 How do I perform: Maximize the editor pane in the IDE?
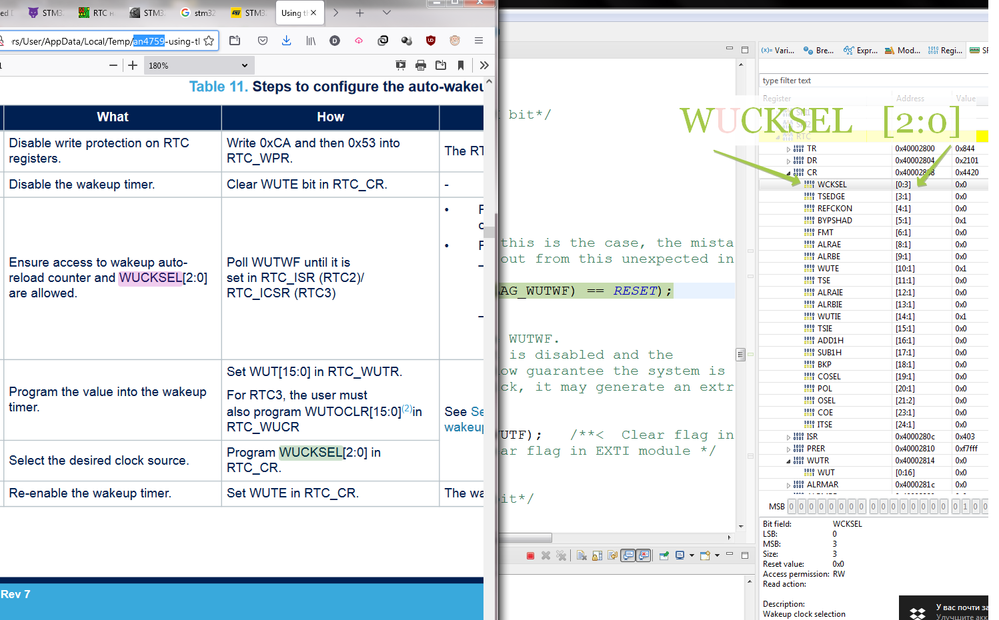(744, 49)
